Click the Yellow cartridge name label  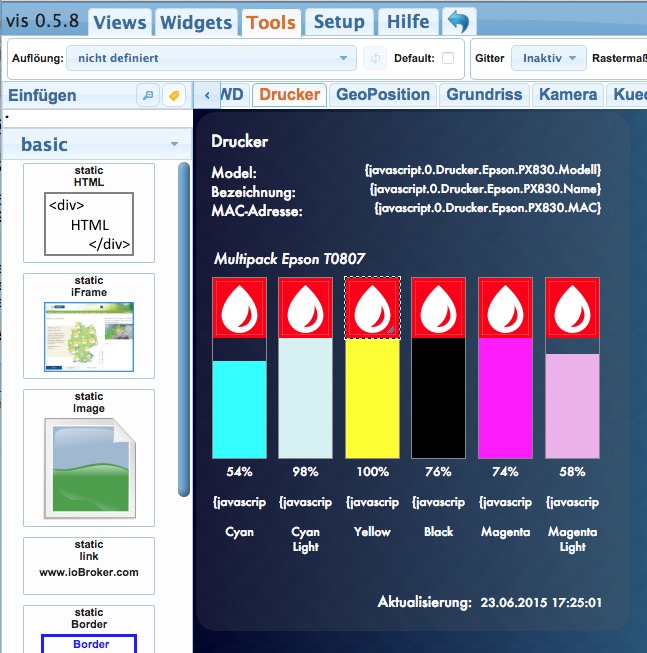pyautogui.click(x=372, y=532)
